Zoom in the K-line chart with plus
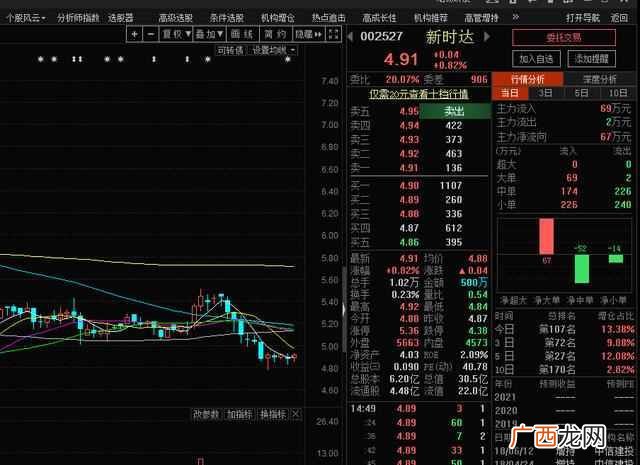 click(x=134, y=34)
